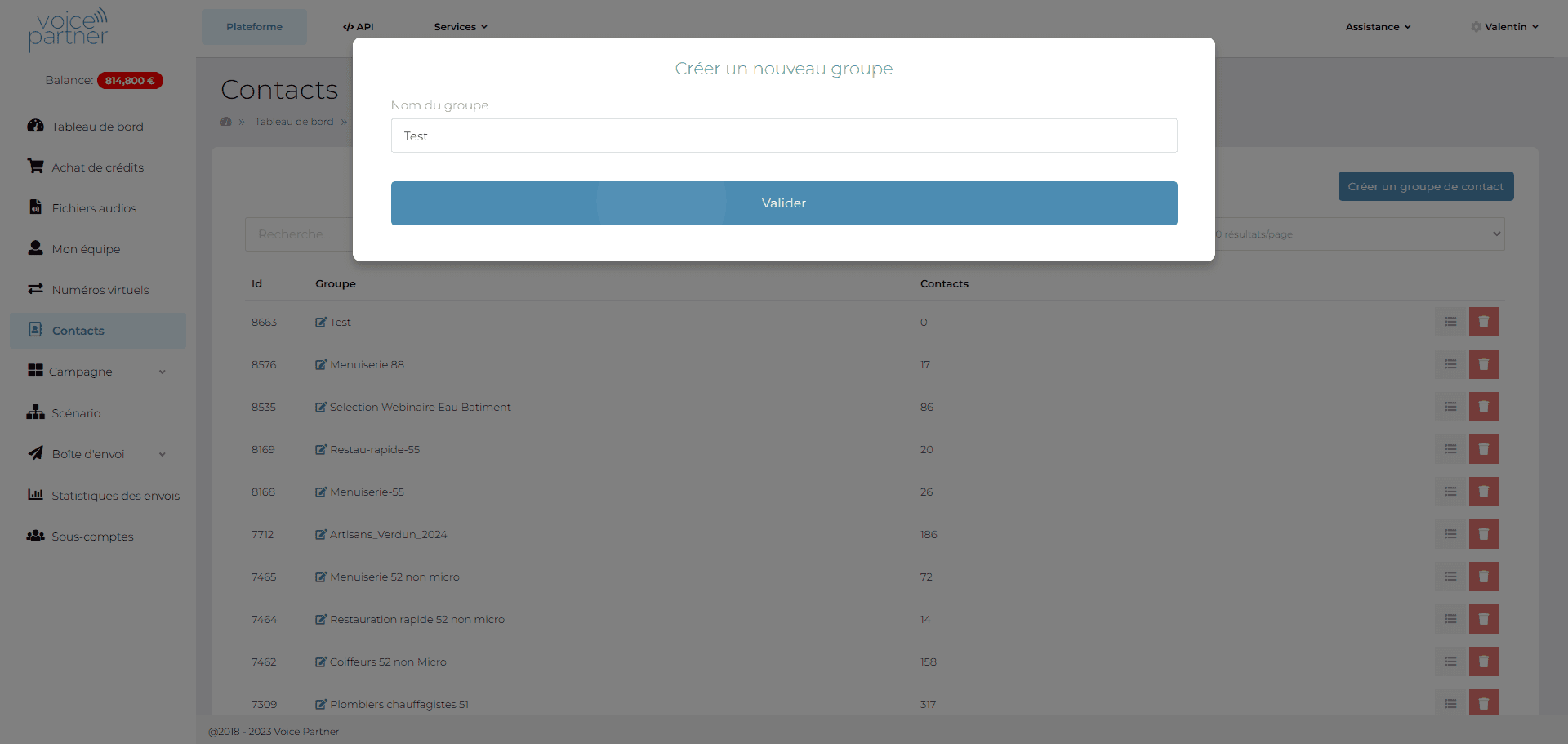Click the Fichiers audios file icon

click(x=35, y=207)
